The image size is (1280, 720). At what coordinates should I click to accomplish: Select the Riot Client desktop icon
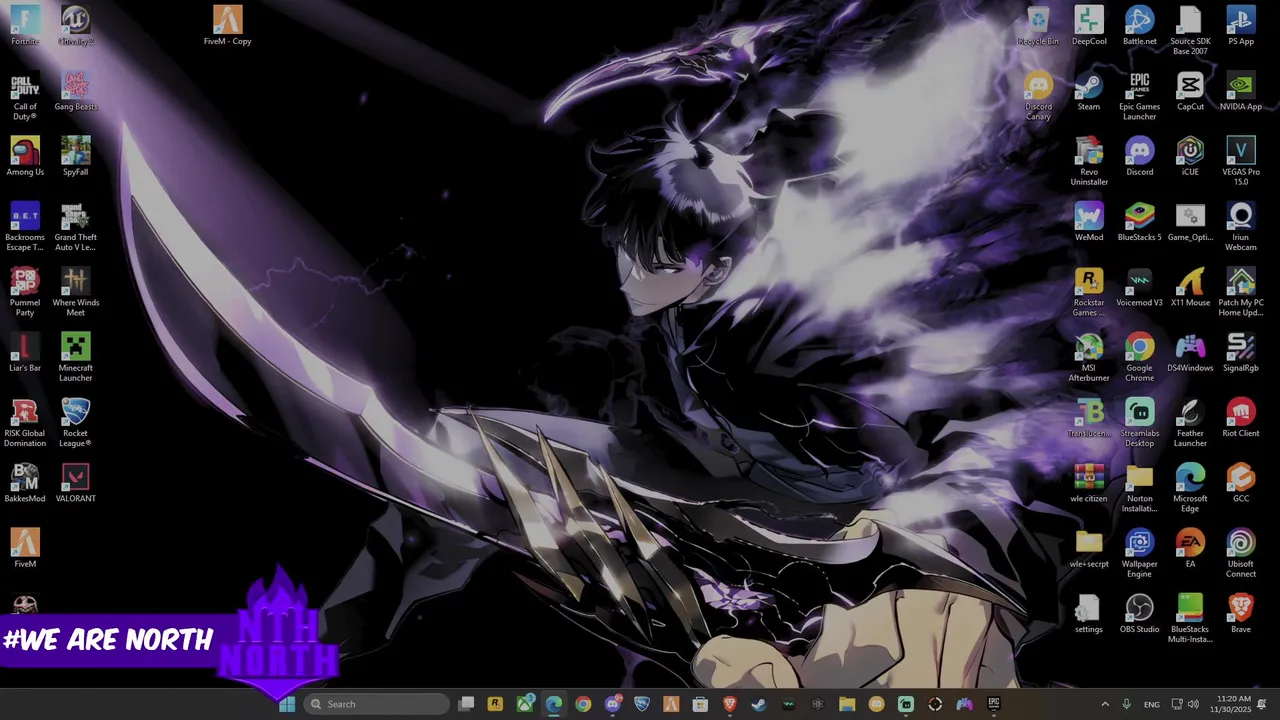click(1241, 418)
